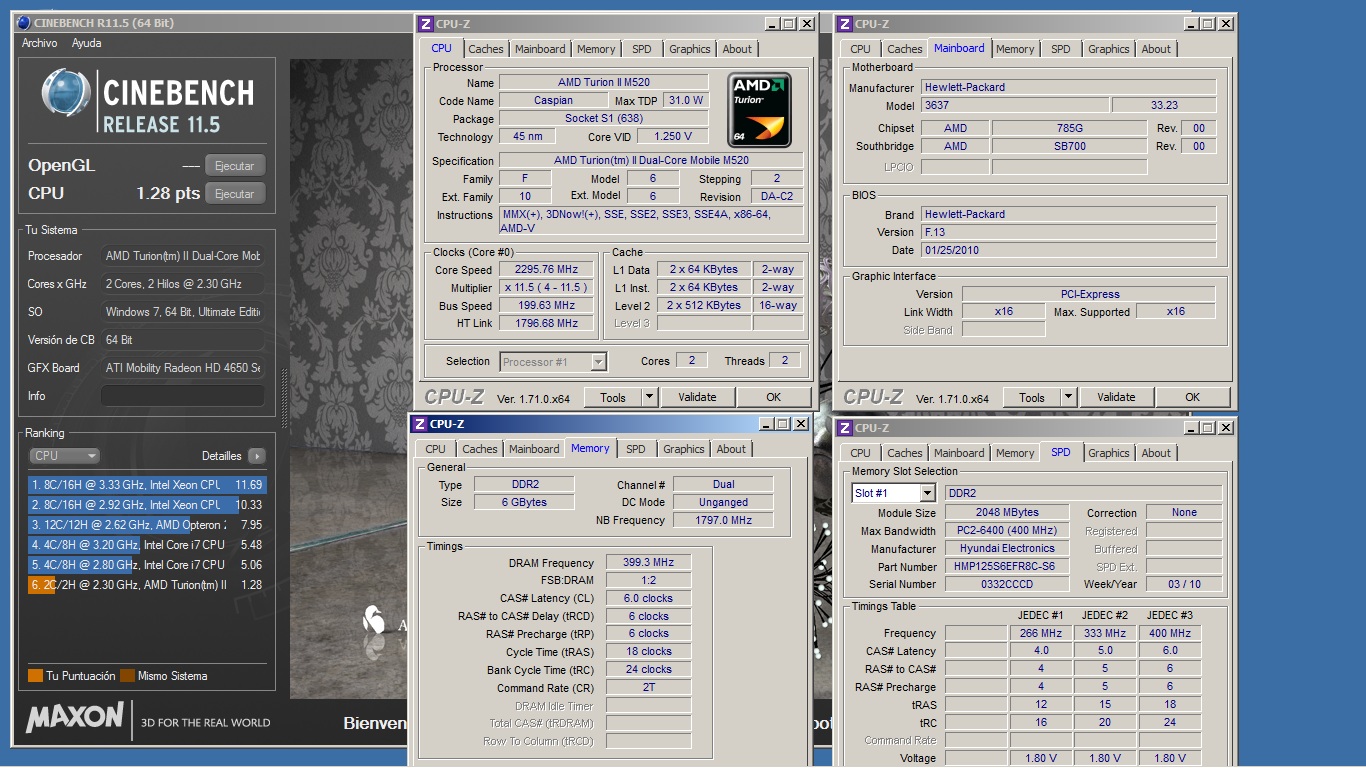Image resolution: width=1366 pixels, height=768 pixels.
Task: Switch to Graphics tab in CPU window
Action: pos(690,49)
